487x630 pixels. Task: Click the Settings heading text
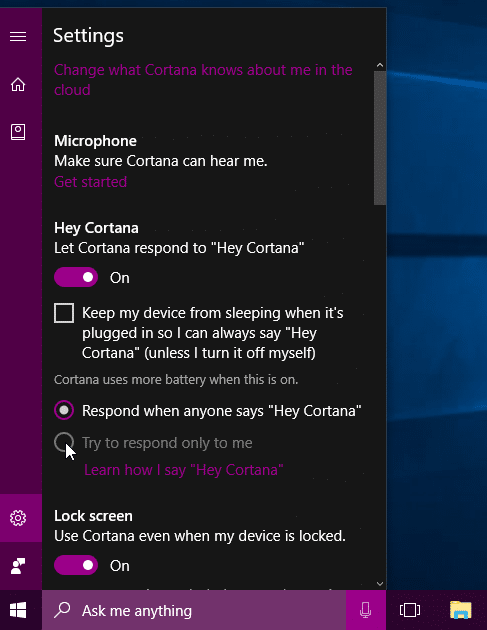pos(88,36)
